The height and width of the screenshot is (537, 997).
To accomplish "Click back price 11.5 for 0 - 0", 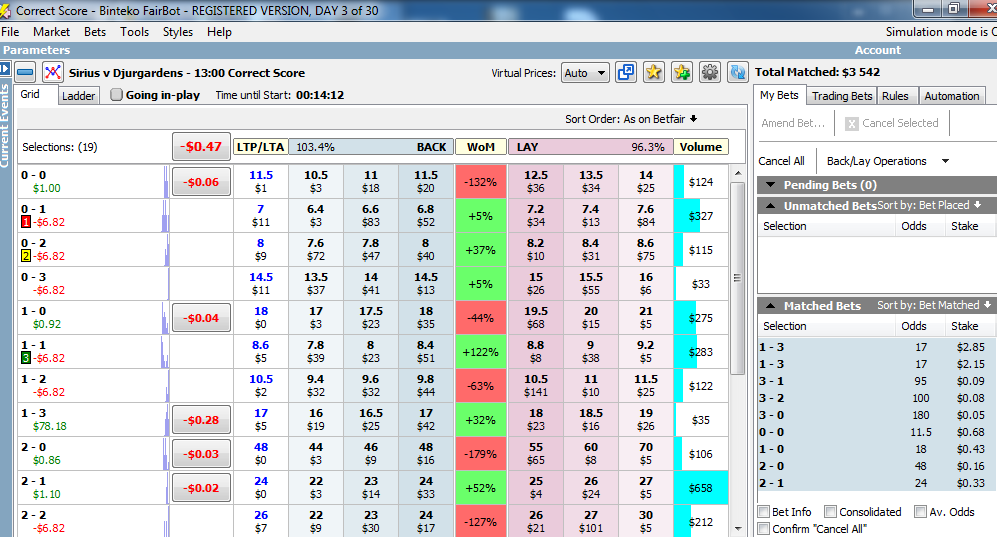I will tap(426, 182).
